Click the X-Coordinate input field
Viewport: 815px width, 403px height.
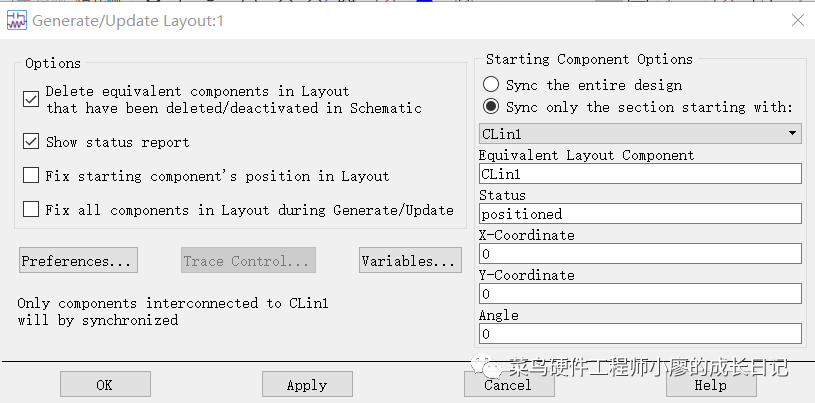pyautogui.click(x=640, y=254)
